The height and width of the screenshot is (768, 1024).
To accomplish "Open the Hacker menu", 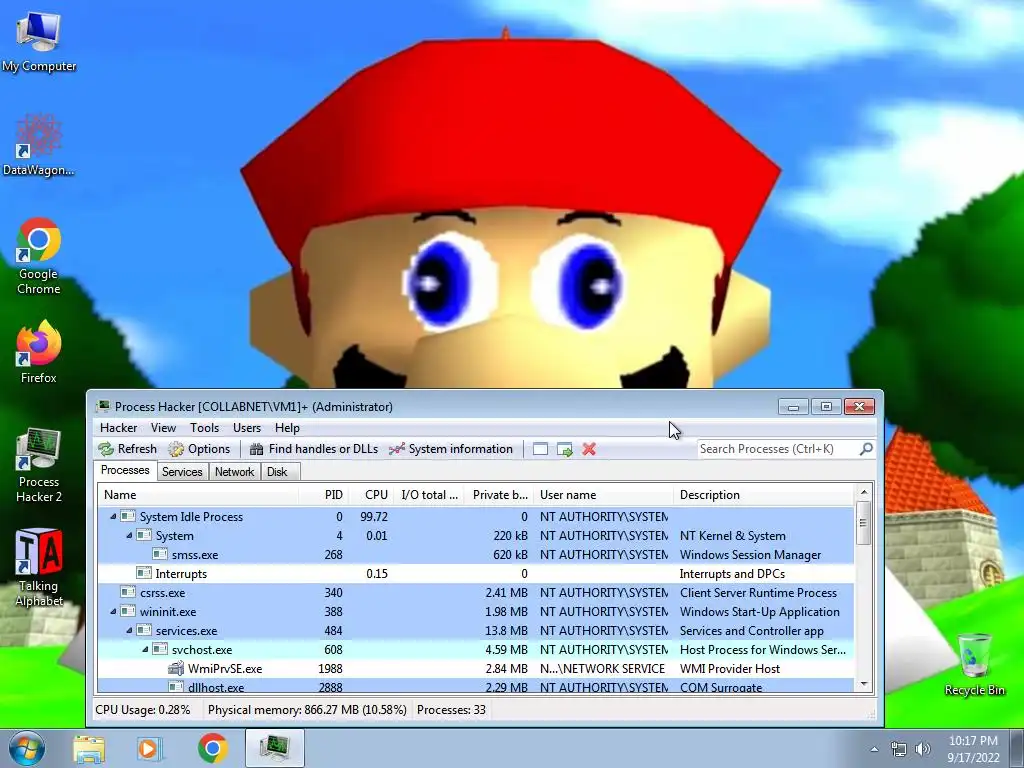I will pyautogui.click(x=118, y=428).
